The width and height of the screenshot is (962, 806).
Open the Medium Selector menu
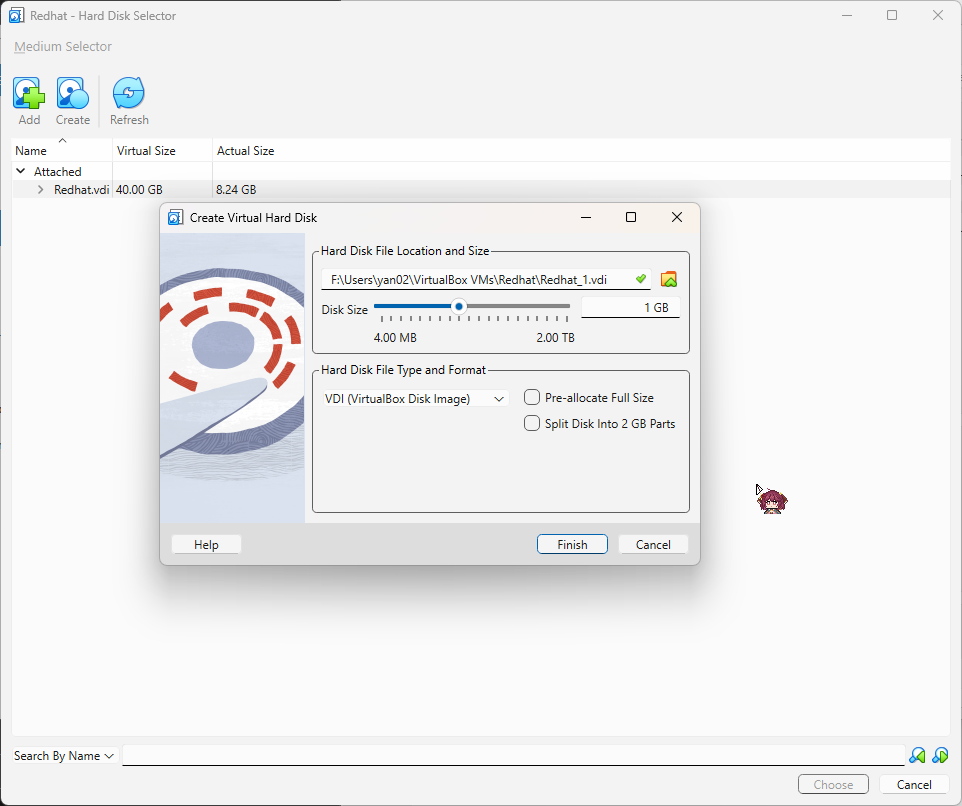[x=62, y=46]
